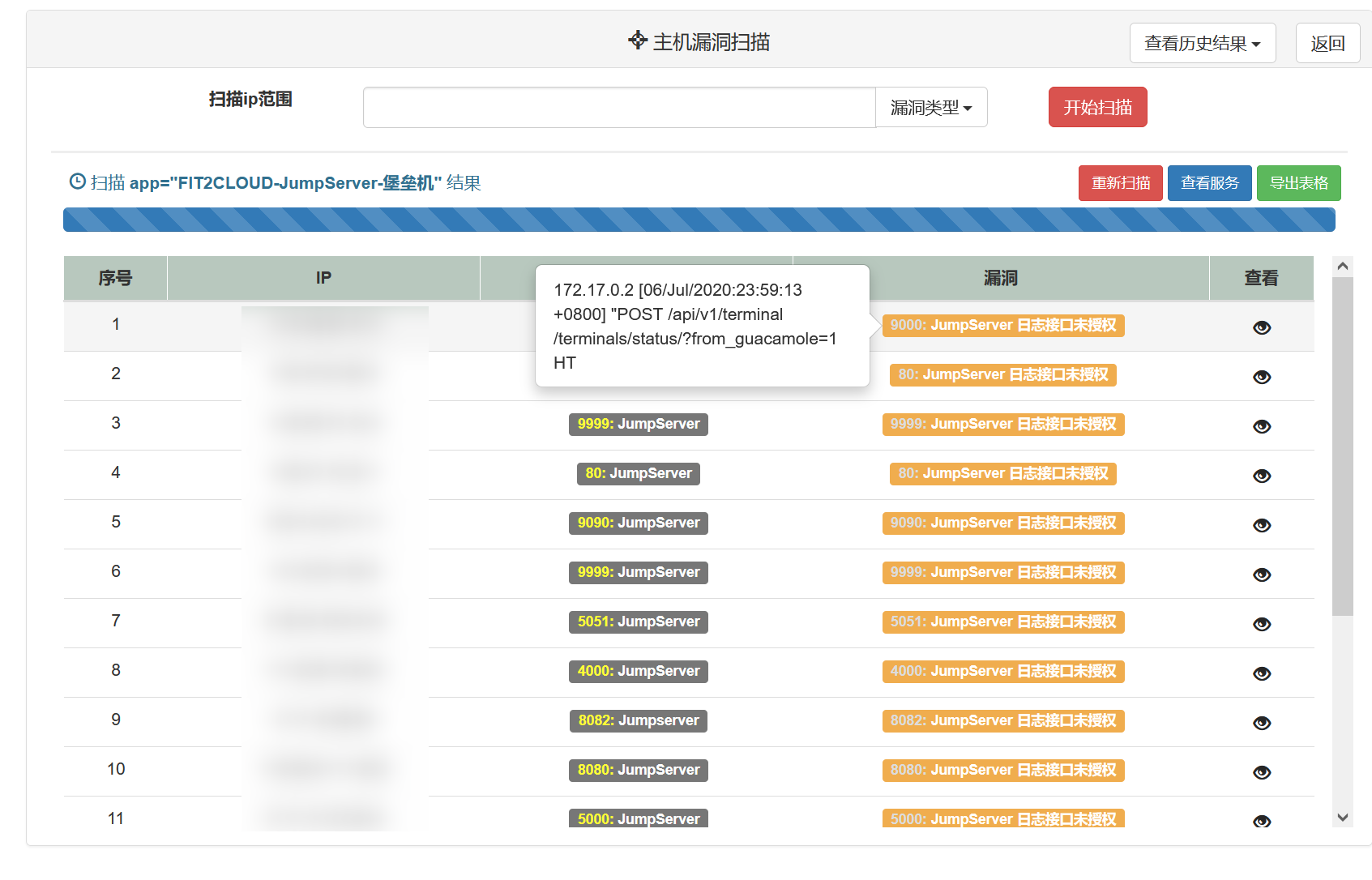Start scan with 开始扫描 button
This screenshot has width=1372, height=880.
[1097, 107]
